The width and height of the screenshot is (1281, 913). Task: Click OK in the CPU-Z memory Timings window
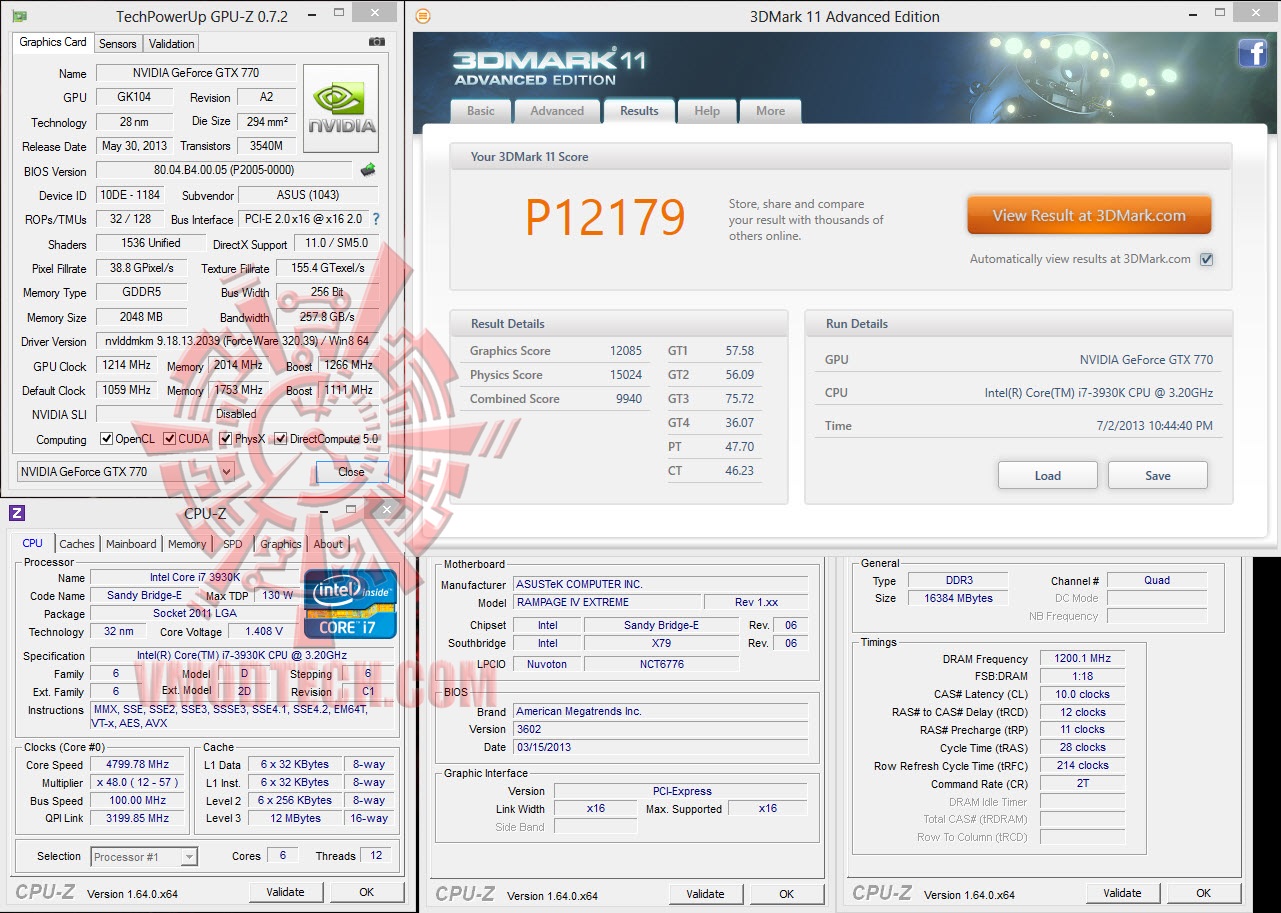(x=1204, y=893)
